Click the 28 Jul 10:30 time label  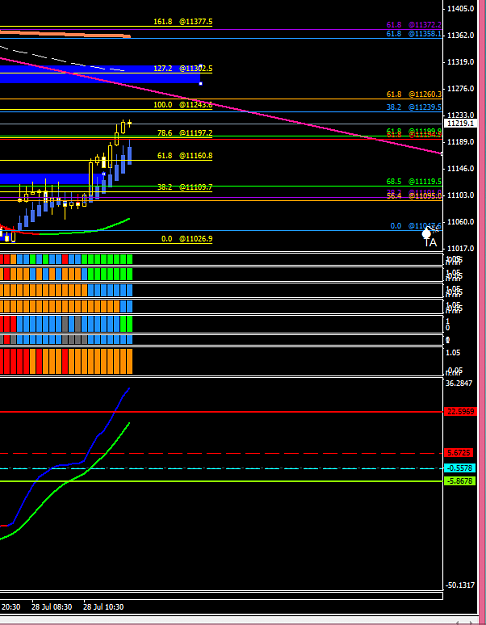pos(103,607)
